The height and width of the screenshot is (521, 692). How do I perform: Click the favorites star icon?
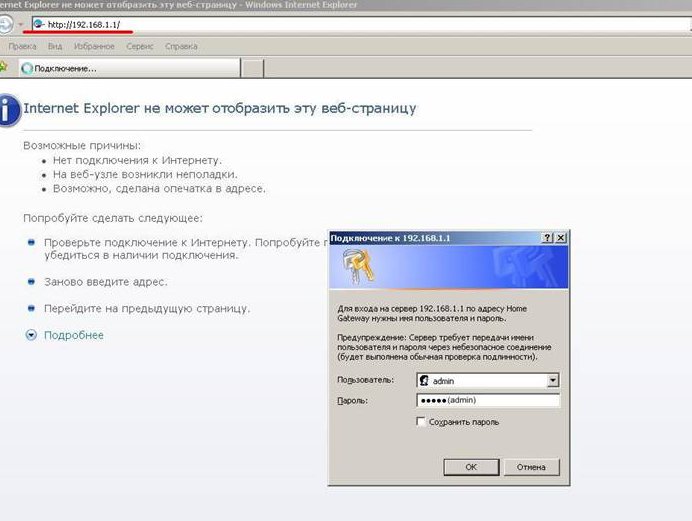pyautogui.click(x=4, y=68)
